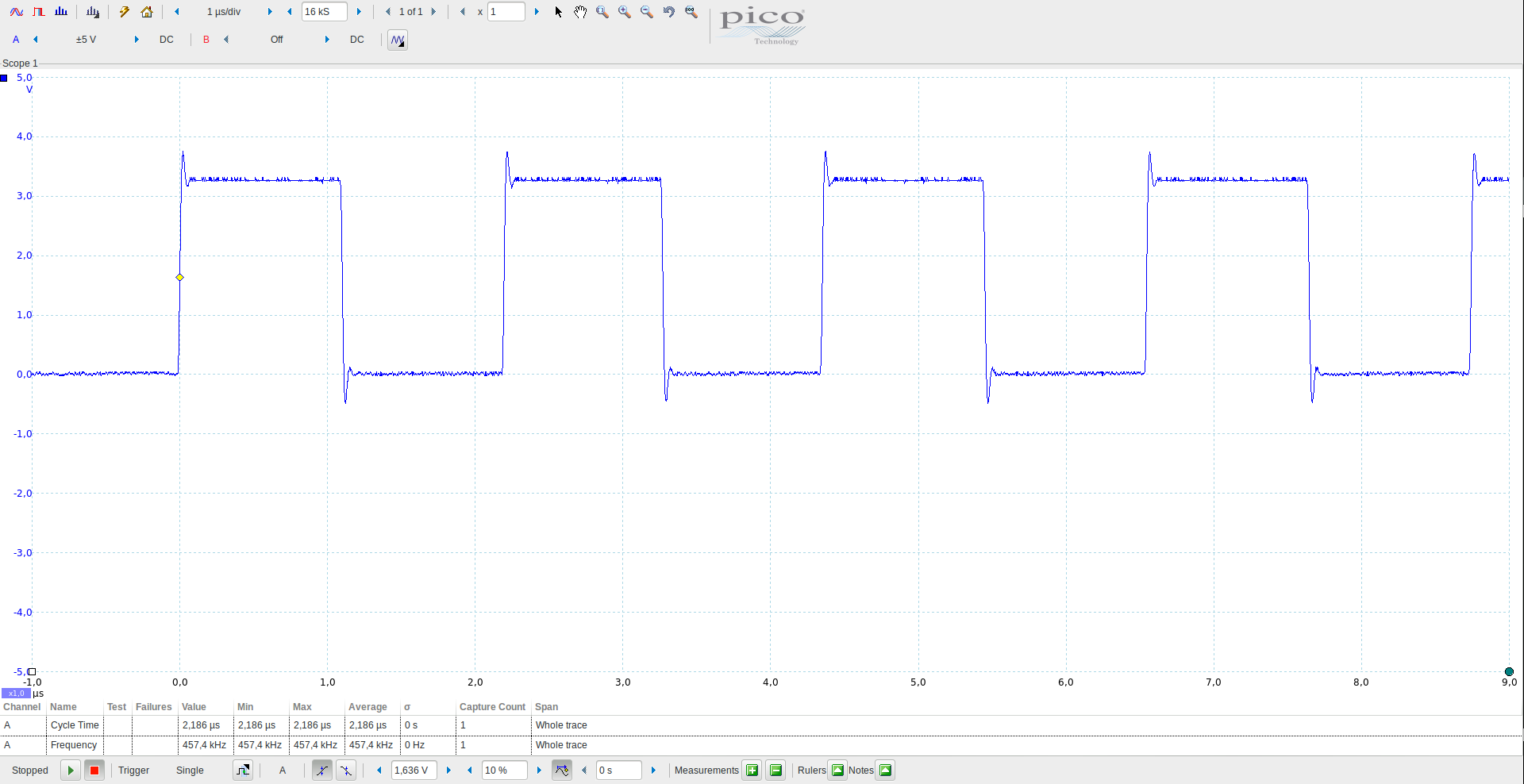Switch to scope mode icon
Viewport: 1524px width, 784px height.
[x=16, y=12]
